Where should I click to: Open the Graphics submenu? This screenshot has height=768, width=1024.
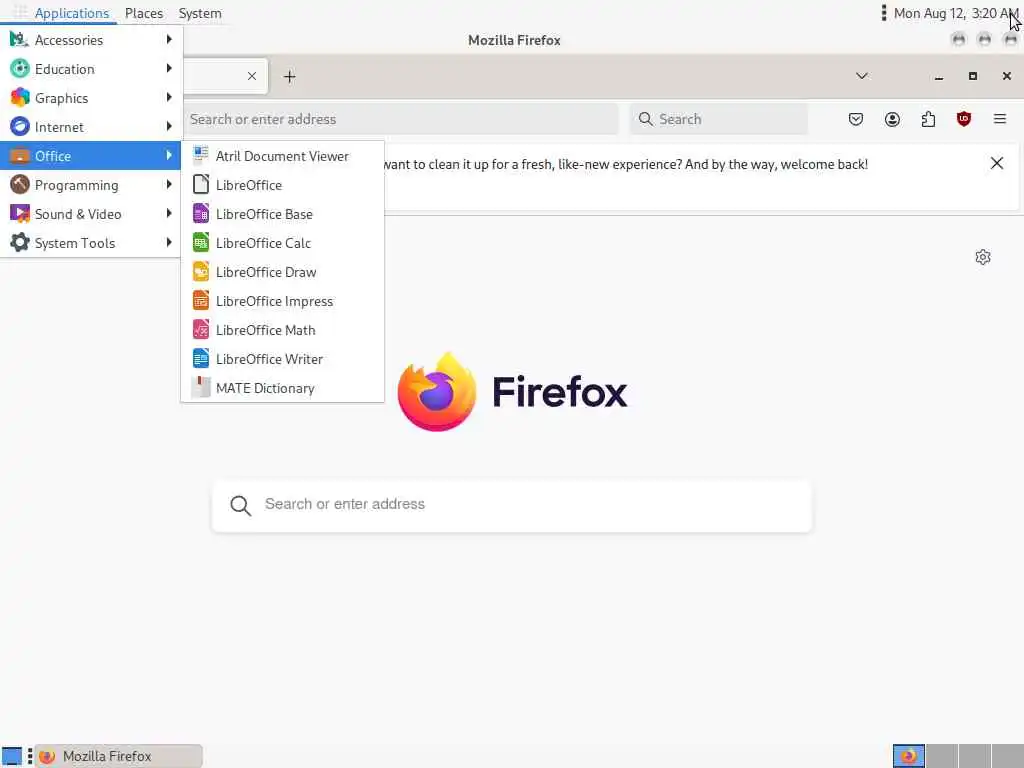pos(91,98)
